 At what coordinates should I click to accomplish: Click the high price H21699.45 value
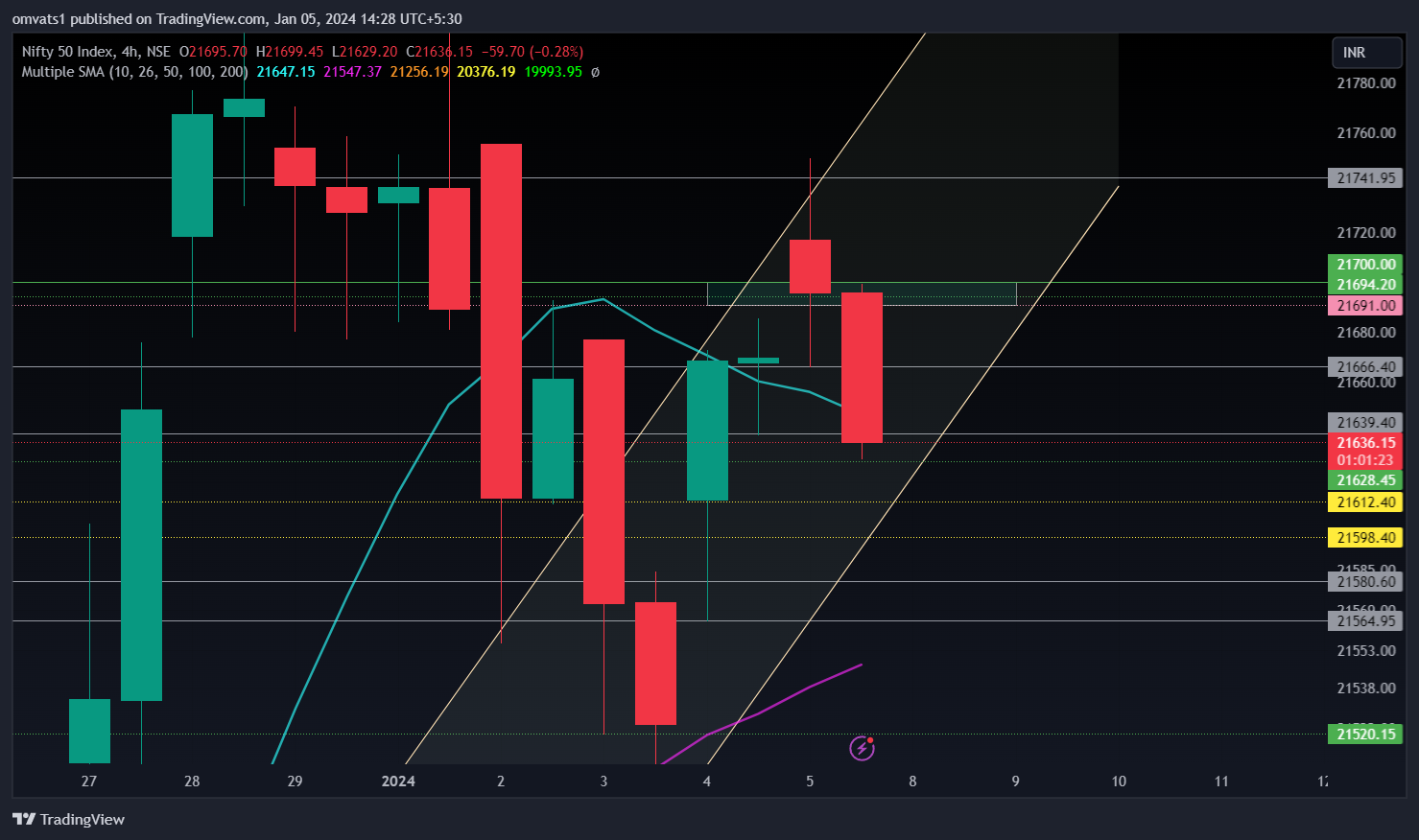pyautogui.click(x=290, y=52)
